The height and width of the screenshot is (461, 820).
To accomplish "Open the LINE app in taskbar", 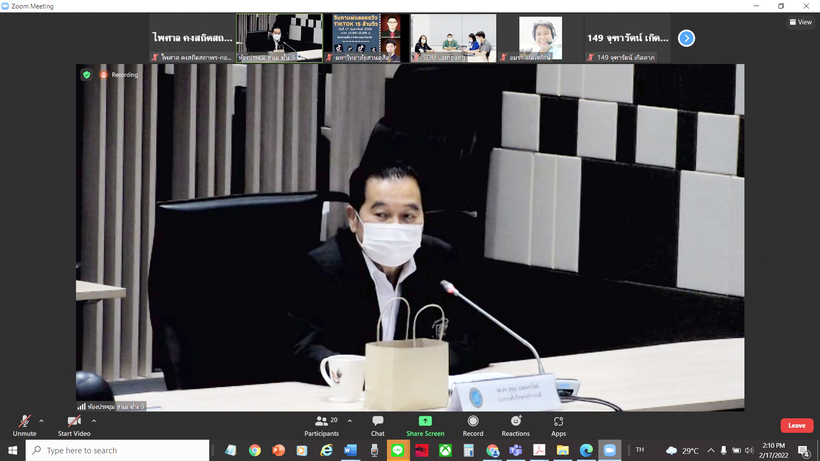I will (x=397, y=451).
